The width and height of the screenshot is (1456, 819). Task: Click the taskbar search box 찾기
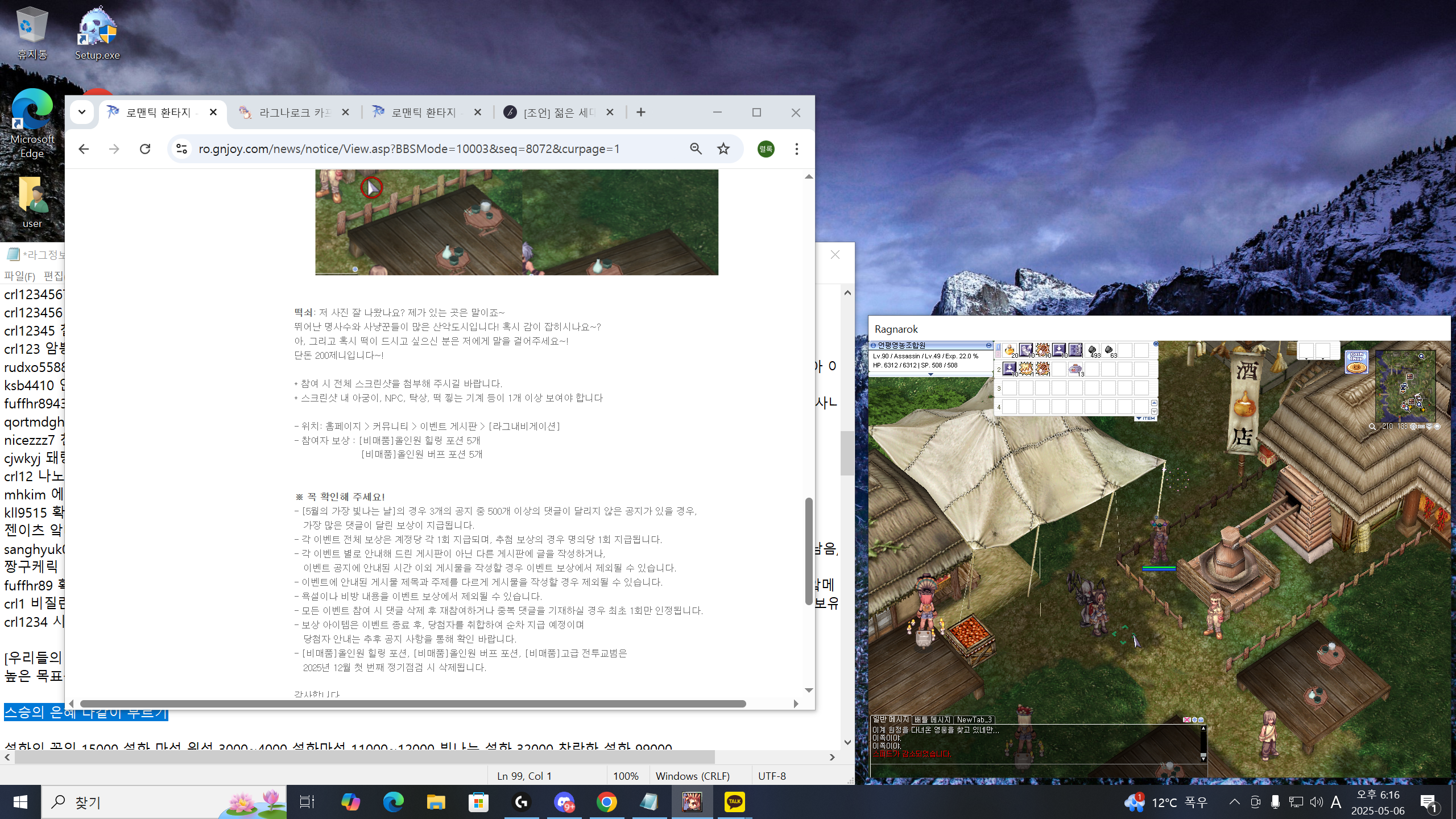pos(164,802)
